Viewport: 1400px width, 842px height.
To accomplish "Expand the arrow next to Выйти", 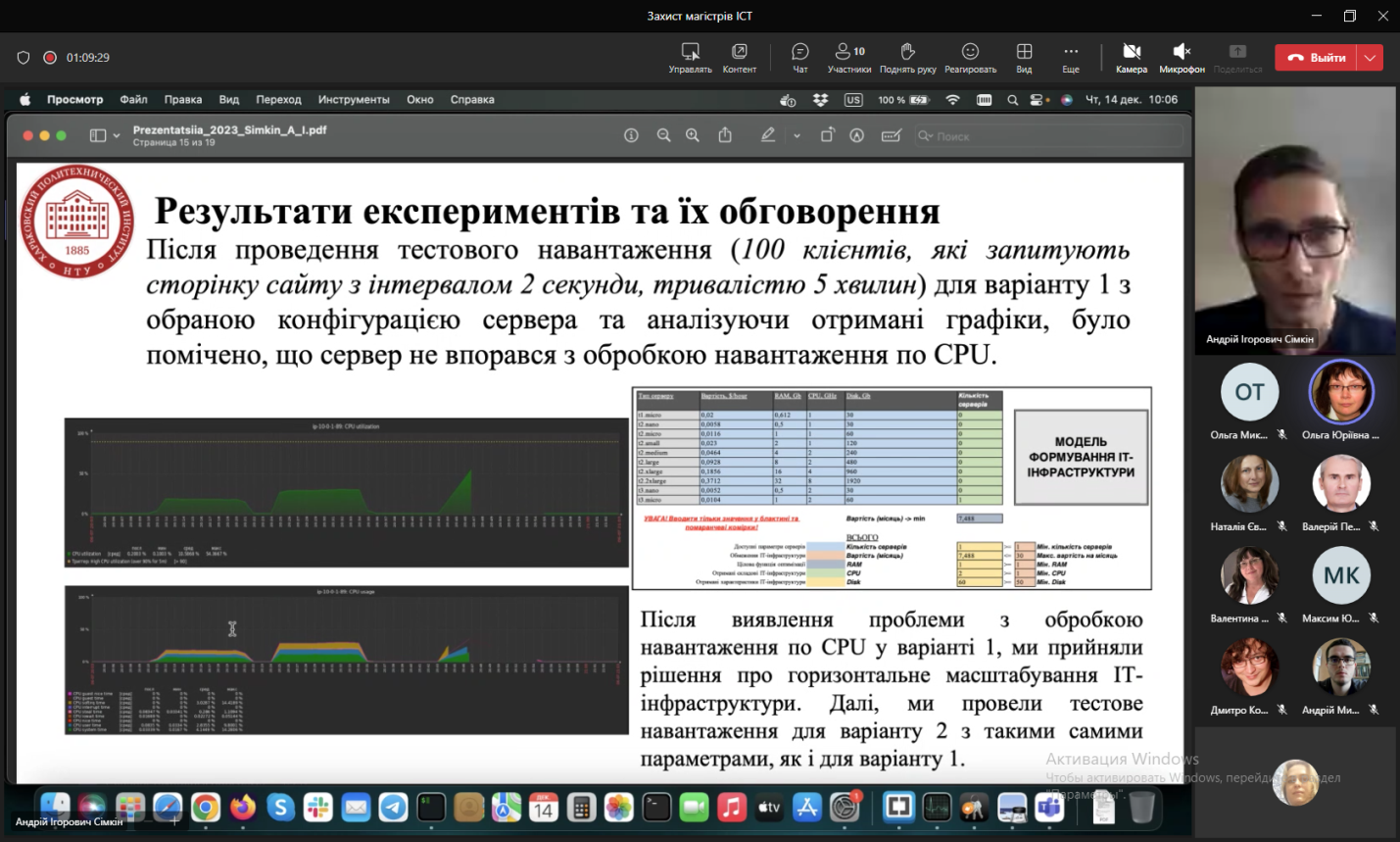I will (1371, 58).
